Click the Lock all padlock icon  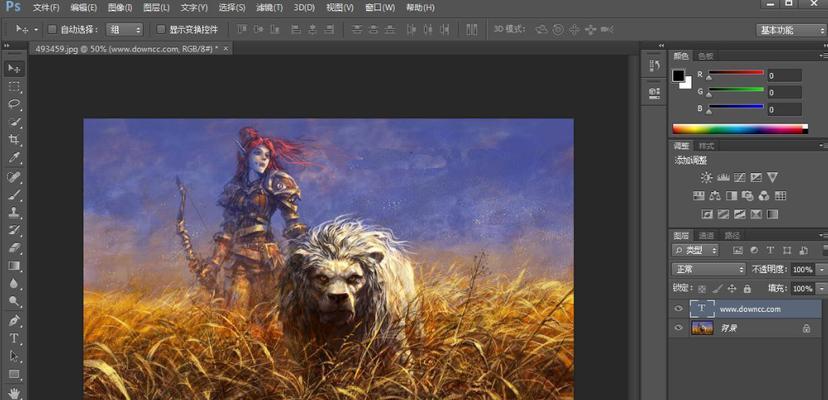pos(747,289)
